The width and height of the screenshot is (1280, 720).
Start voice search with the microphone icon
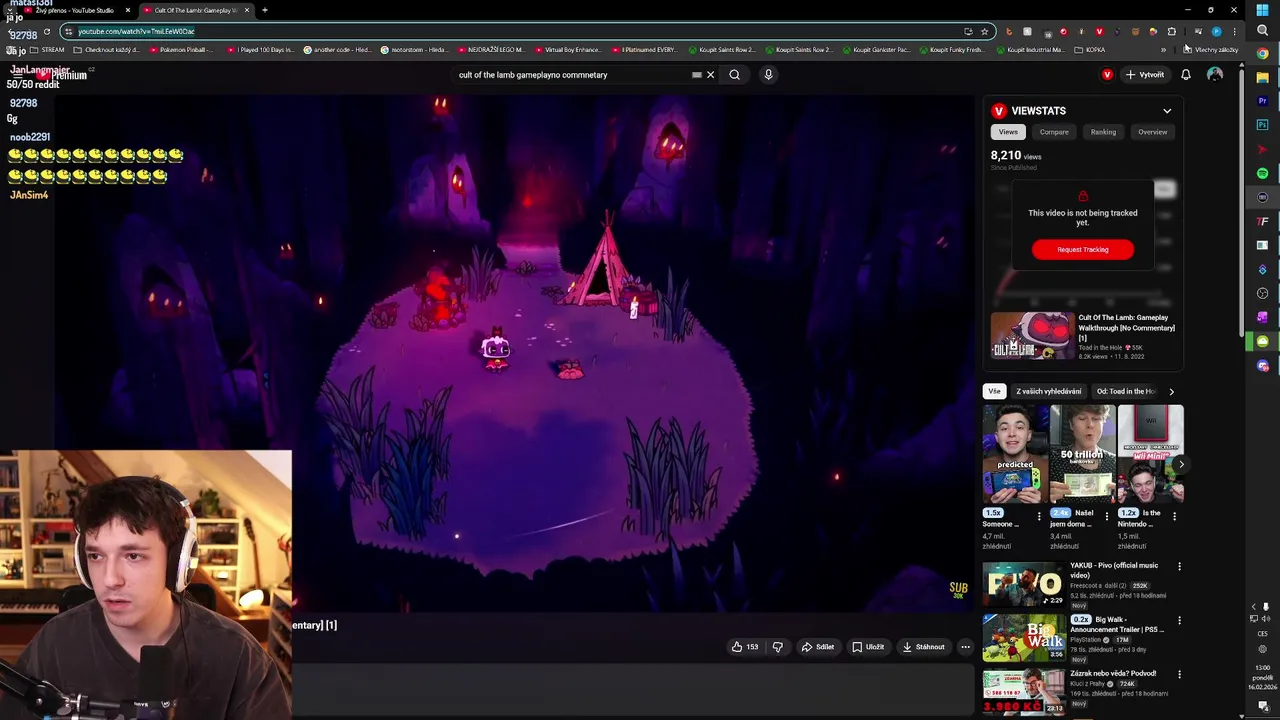click(x=768, y=75)
